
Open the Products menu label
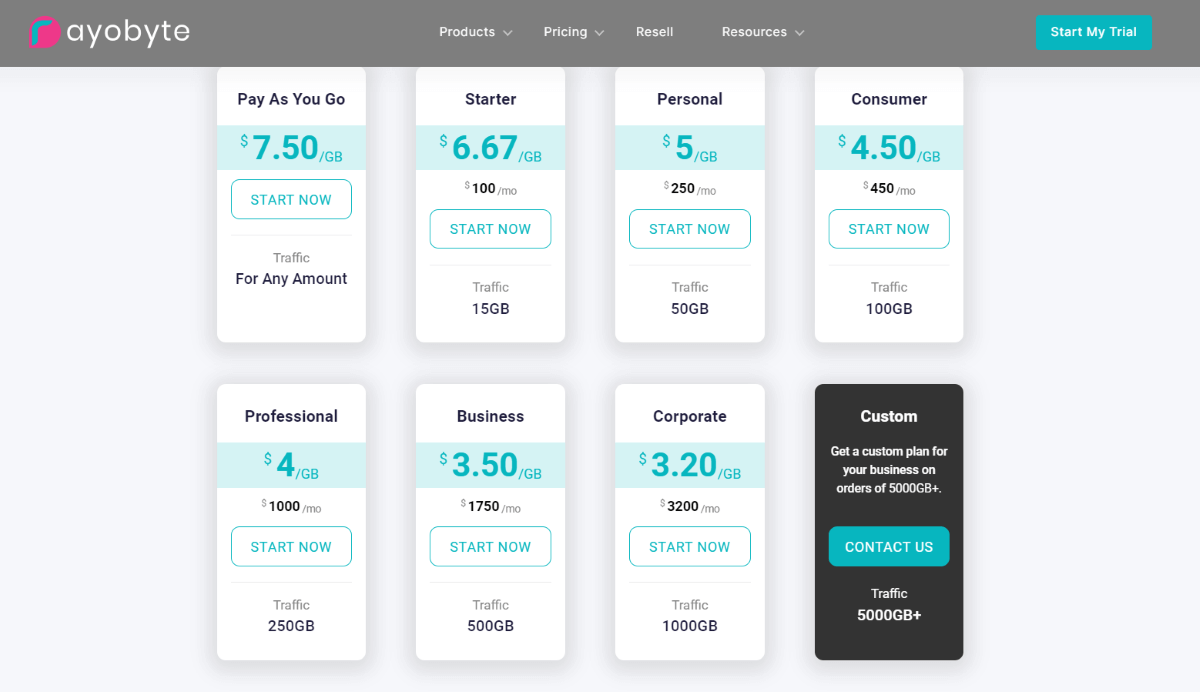[x=467, y=32]
